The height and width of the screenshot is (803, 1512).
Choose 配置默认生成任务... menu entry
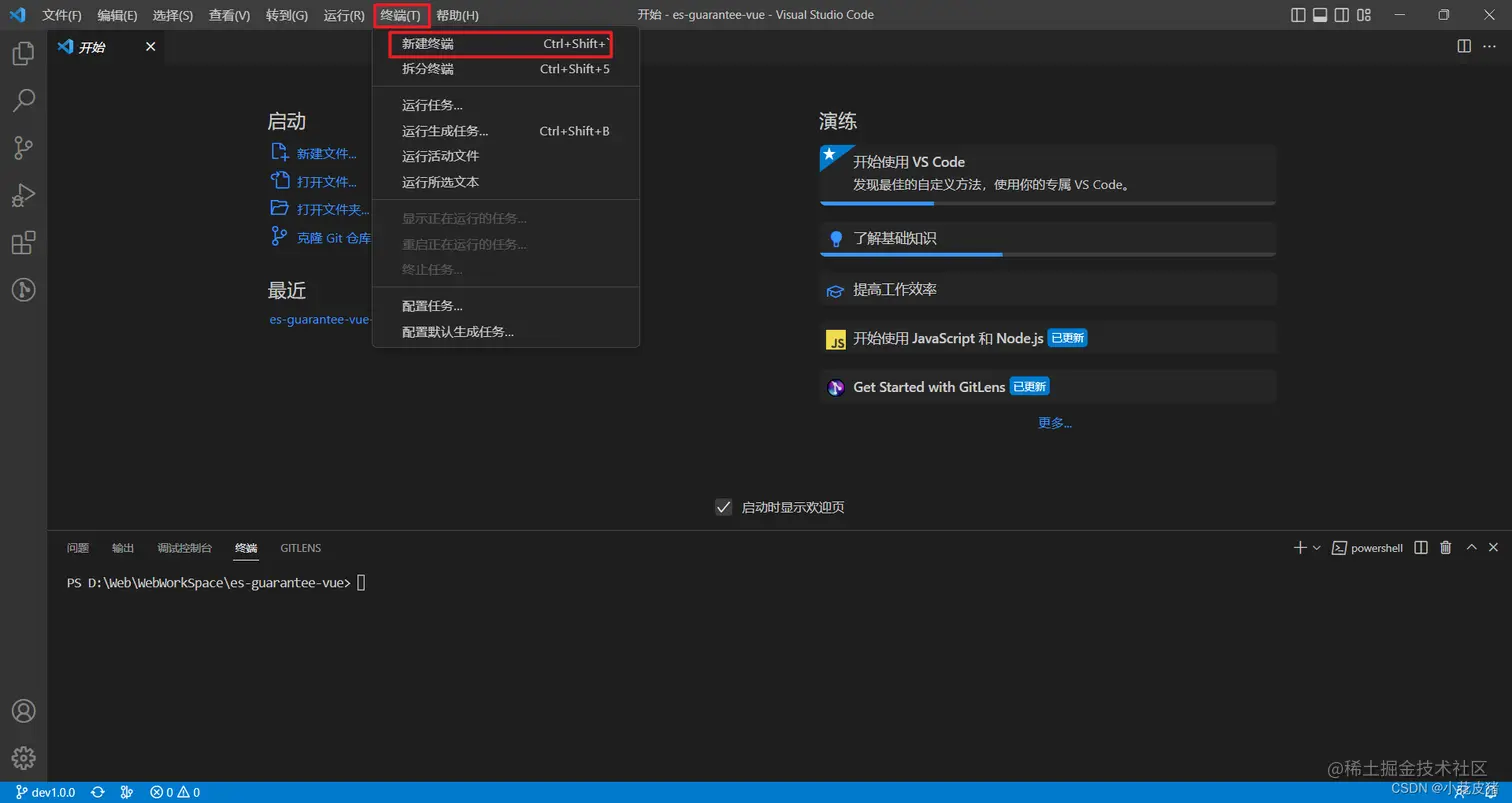pyautogui.click(x=505, y=331)
